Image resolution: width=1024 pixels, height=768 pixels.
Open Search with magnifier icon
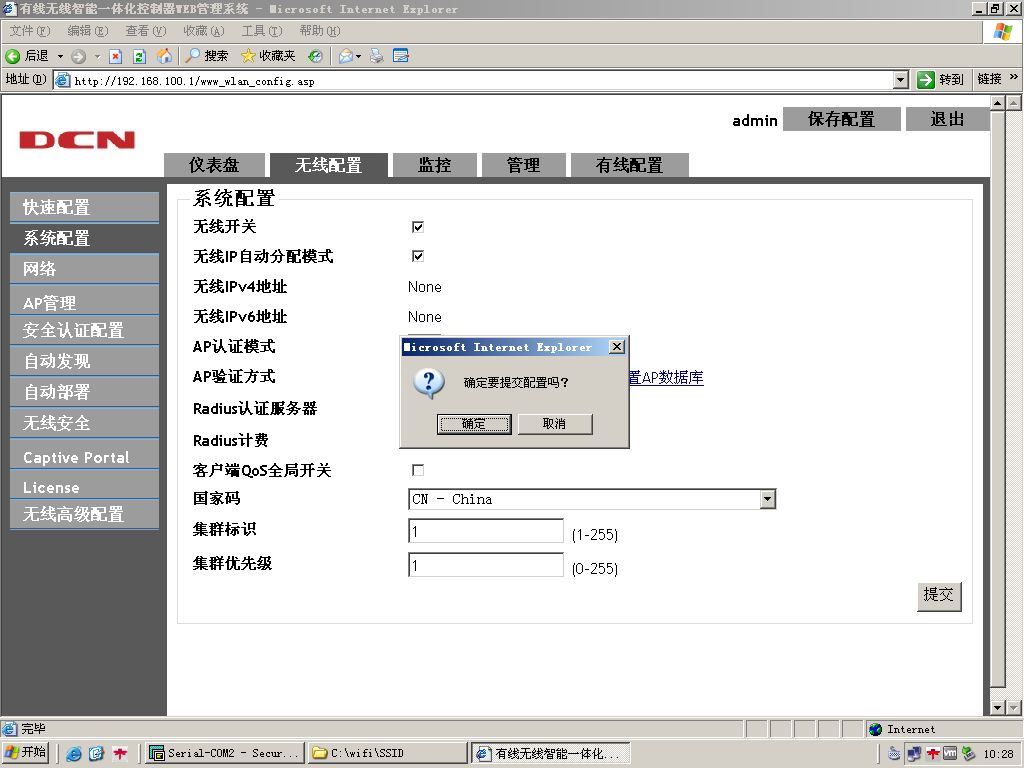[x=193, y=56]
